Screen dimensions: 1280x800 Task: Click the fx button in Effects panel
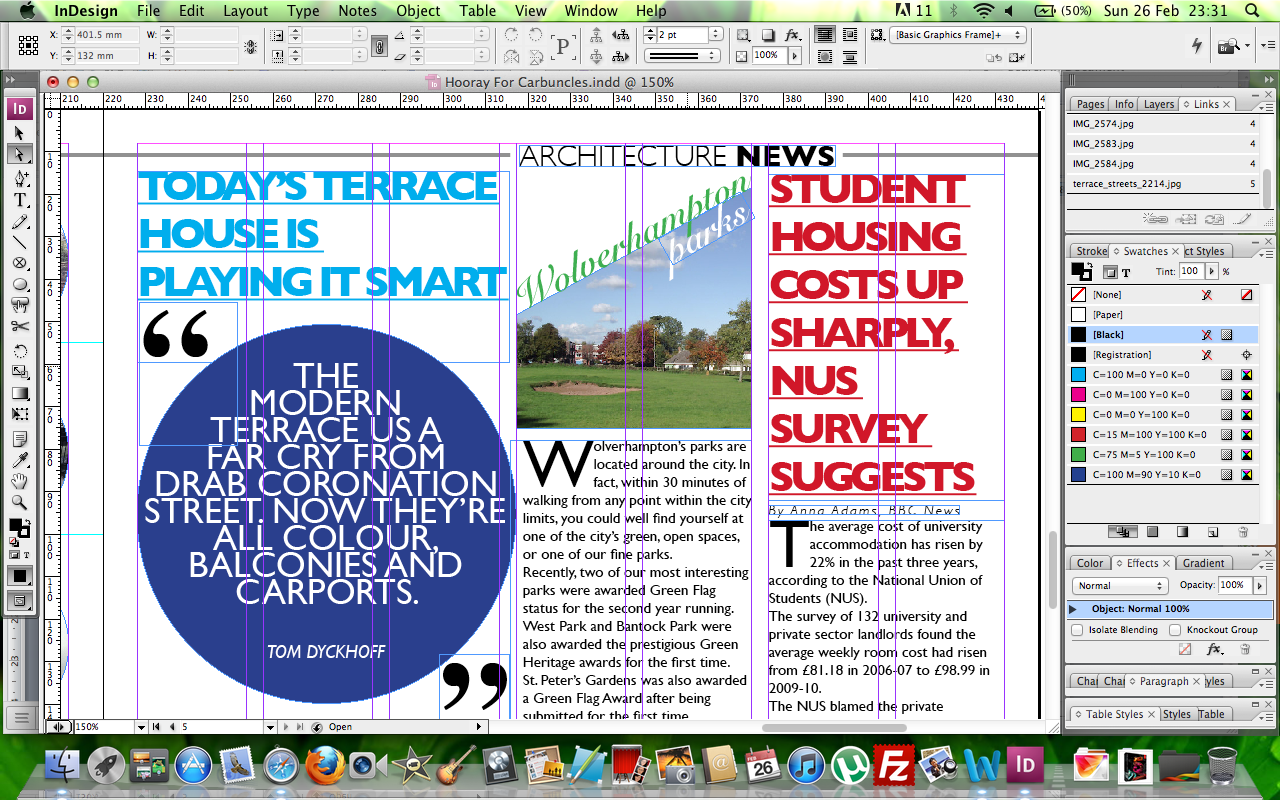(1215, 649)
